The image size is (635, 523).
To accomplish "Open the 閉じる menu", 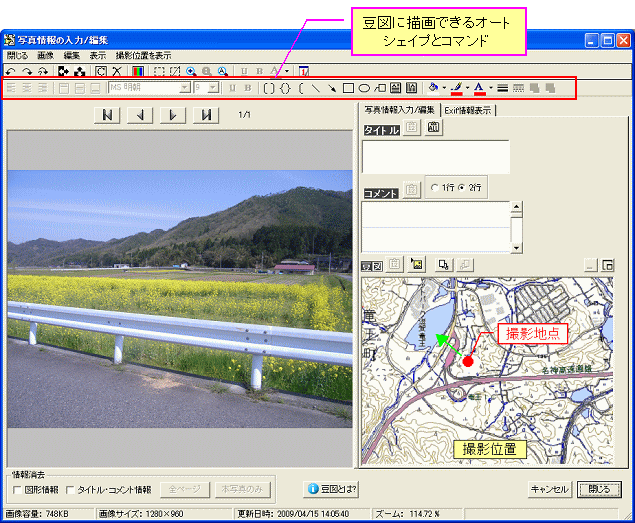I will (17, 56).
